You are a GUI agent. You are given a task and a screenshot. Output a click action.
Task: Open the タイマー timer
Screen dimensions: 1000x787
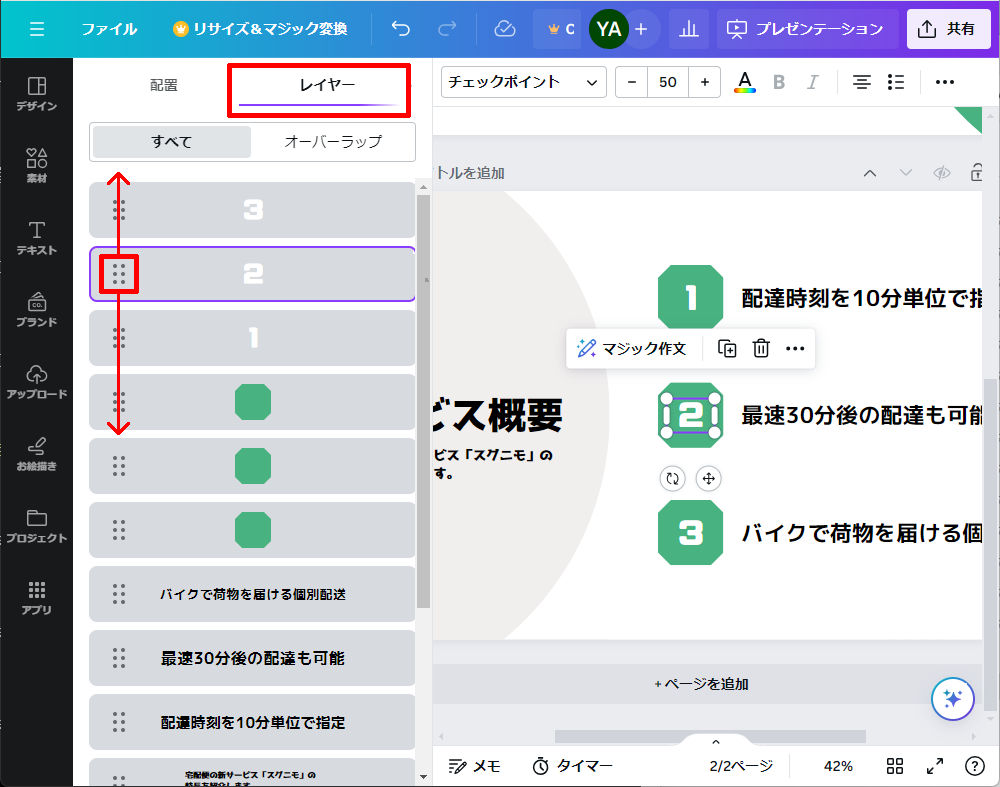[572, 766]
